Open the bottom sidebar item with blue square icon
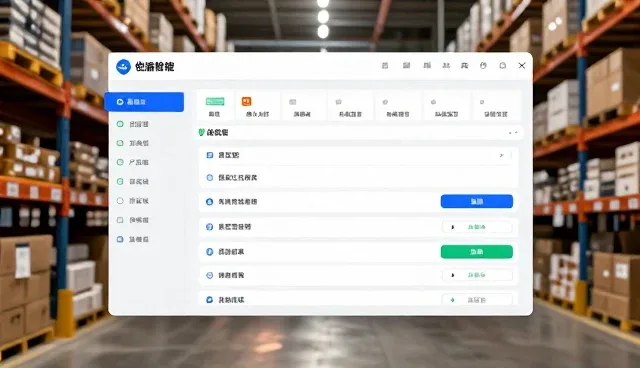This screenshot has height=368, width=640. pos(133,239)
